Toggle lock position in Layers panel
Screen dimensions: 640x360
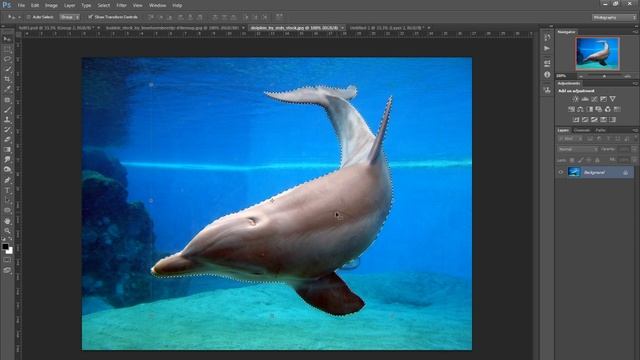[589, 160]
